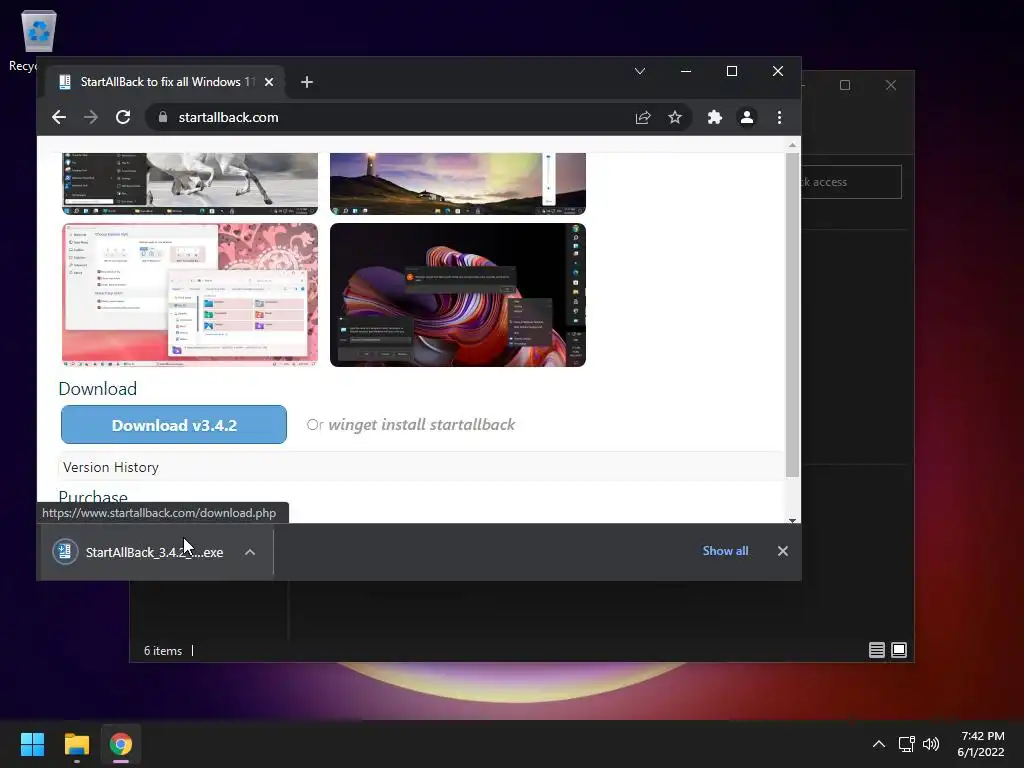1024x768 pixels.
Task: Open the Version History section
Action: pos(111,468)
